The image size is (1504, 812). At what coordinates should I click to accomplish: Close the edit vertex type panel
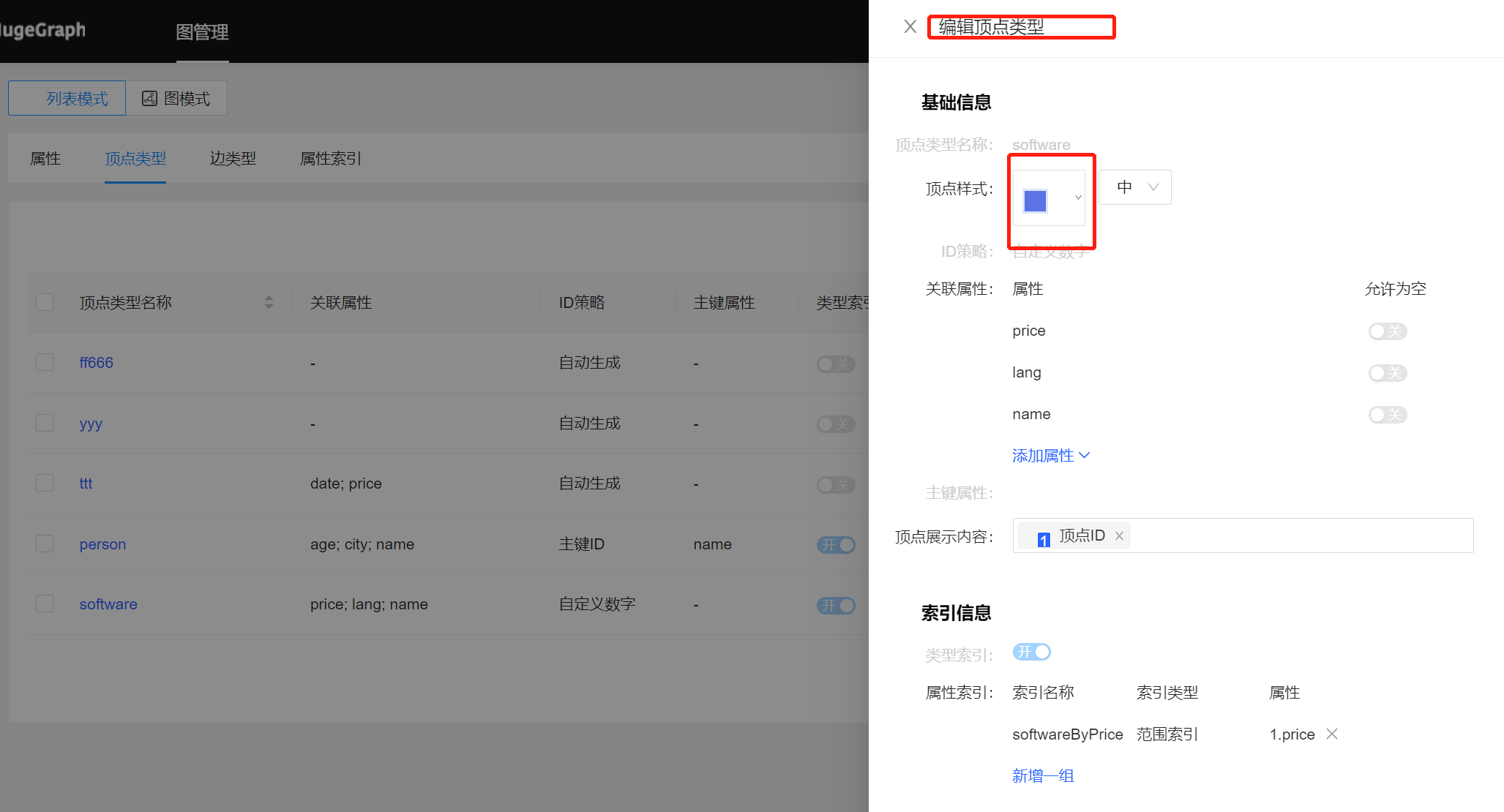[x=910, y=27]
